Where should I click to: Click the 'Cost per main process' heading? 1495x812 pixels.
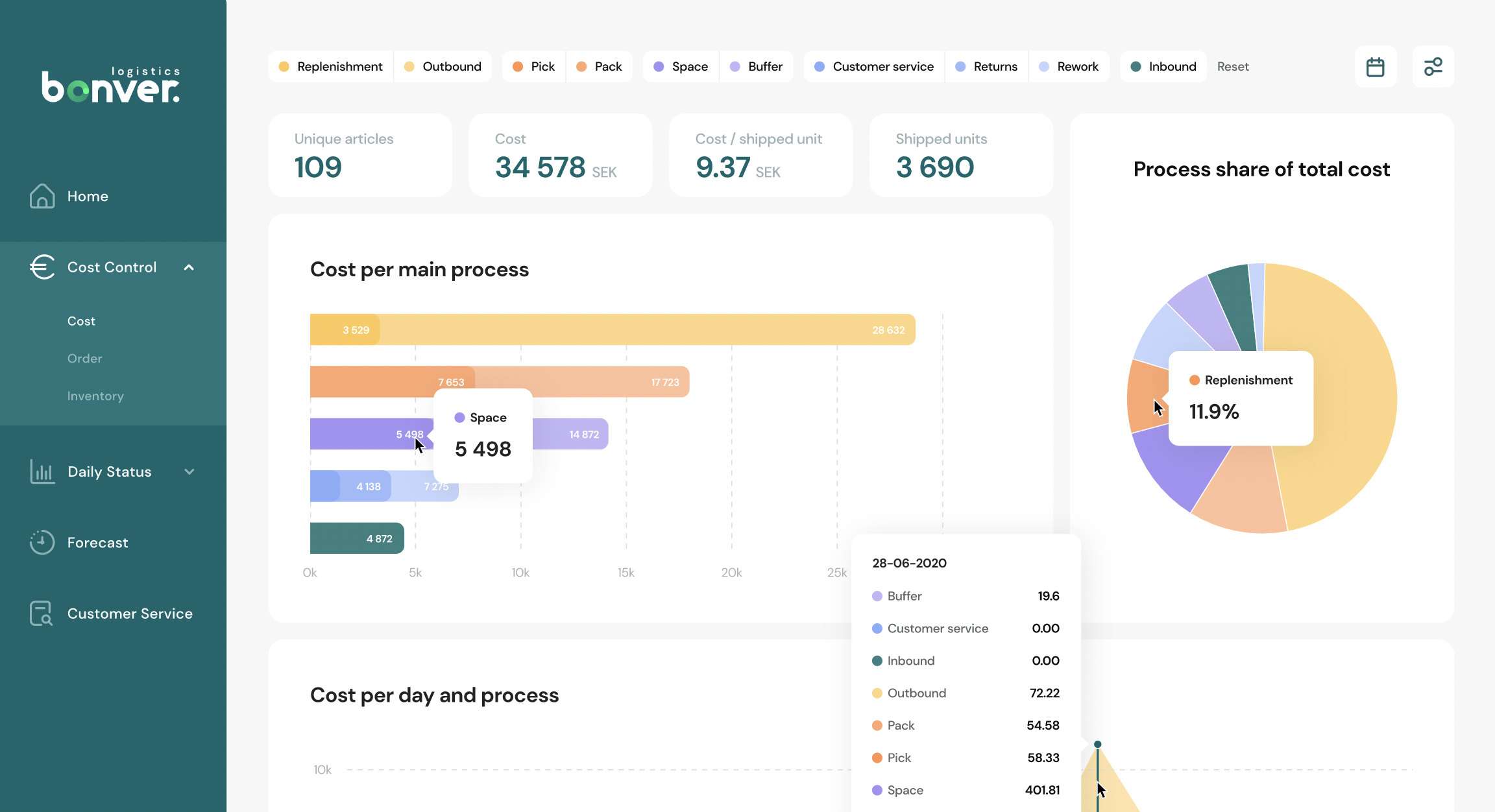point(419,269)
